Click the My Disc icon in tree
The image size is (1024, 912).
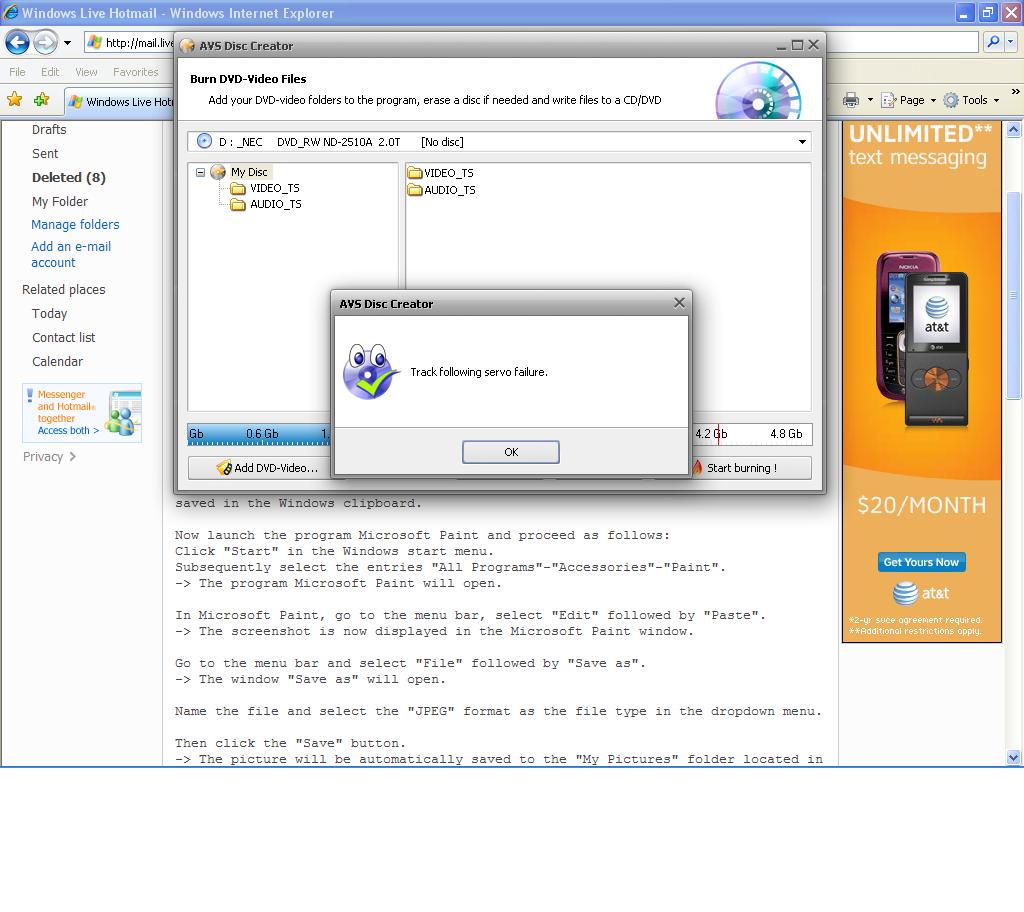coord(218,172)
